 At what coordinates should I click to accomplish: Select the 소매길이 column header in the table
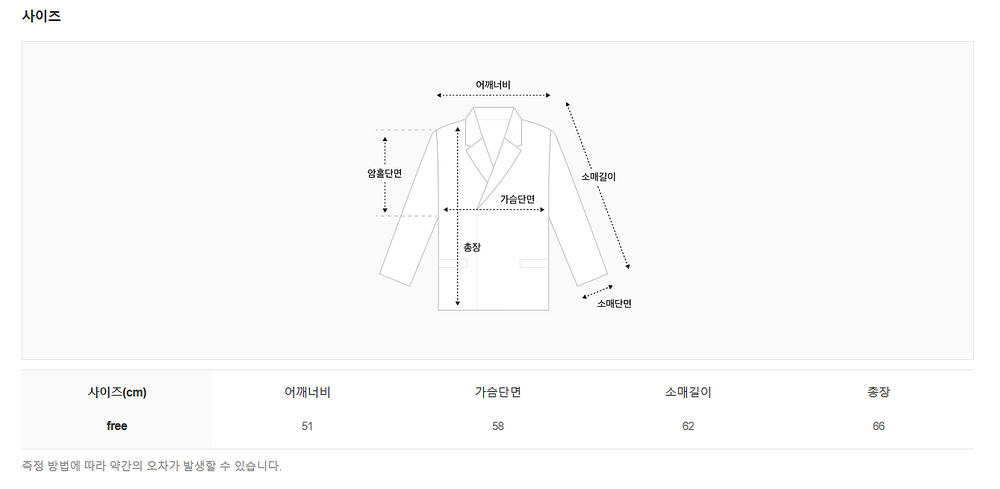[x=688, y=392]
